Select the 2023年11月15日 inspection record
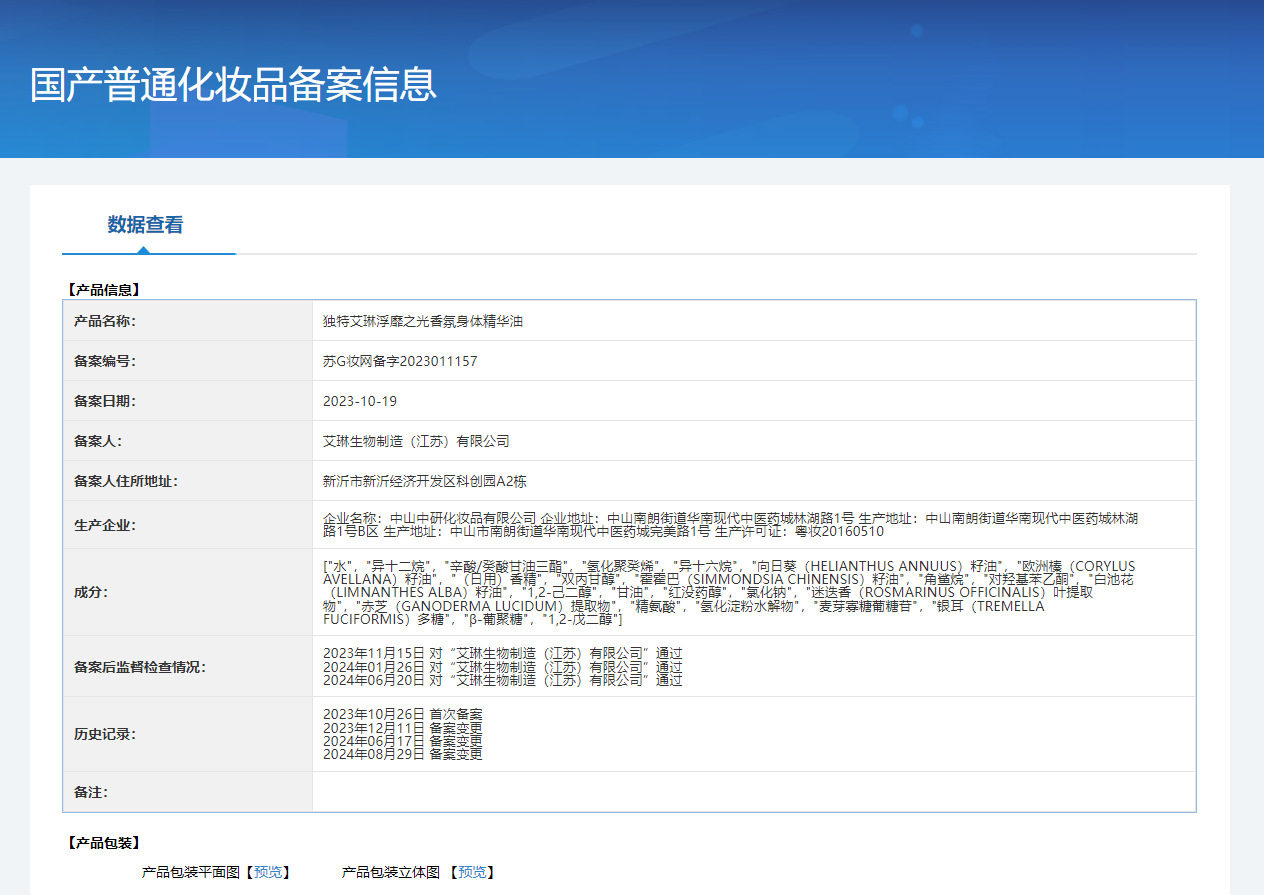Screen dimensions: 1264x895 coord(503,653)
